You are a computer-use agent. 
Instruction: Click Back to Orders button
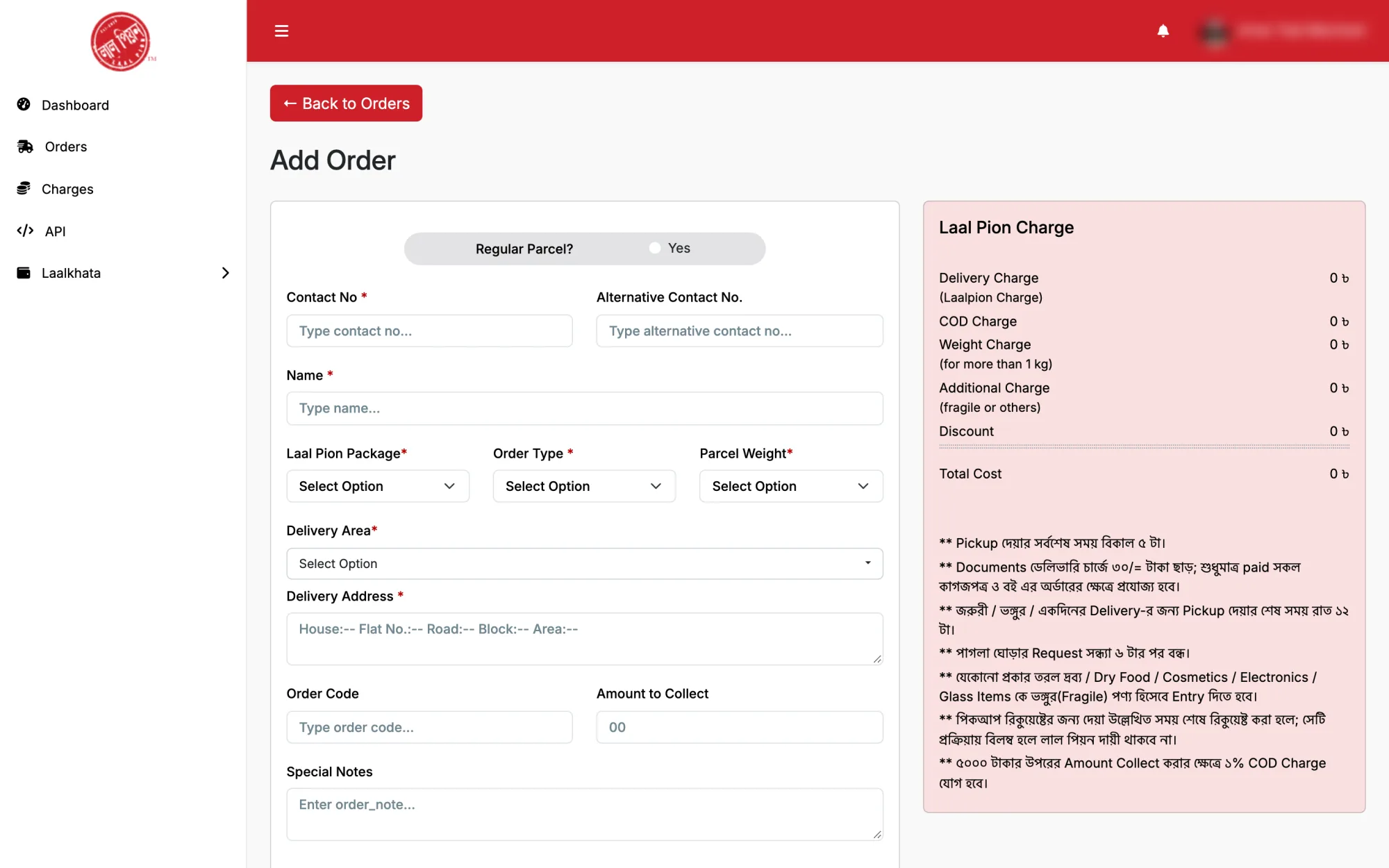(346, 103)
